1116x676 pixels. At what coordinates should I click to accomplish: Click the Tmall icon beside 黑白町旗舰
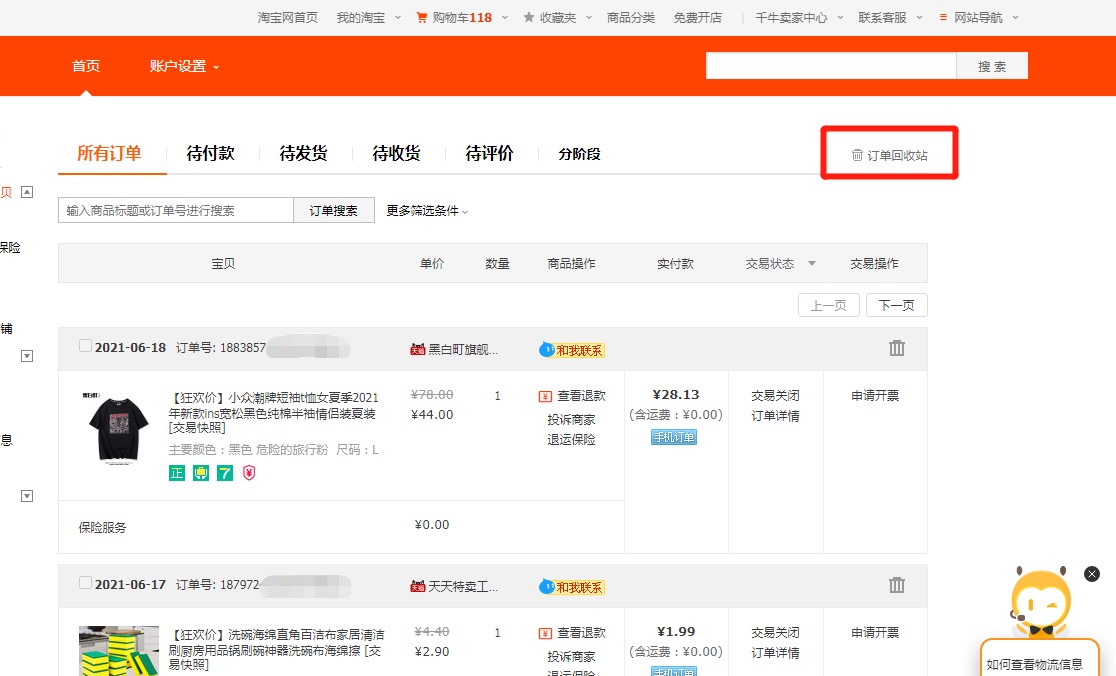pyautogui.click(x=418, y=349)
